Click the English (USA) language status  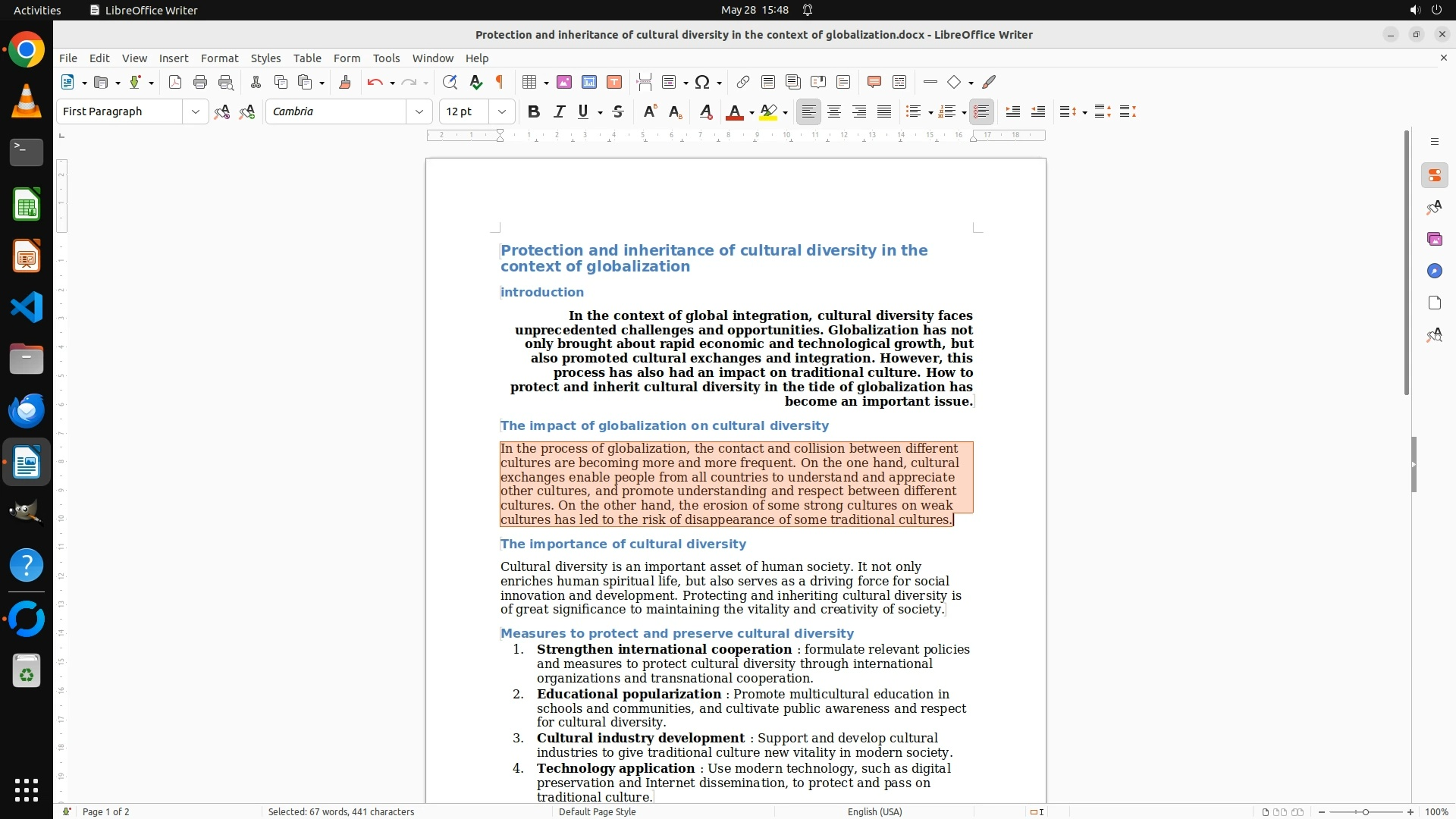[874, 811]
